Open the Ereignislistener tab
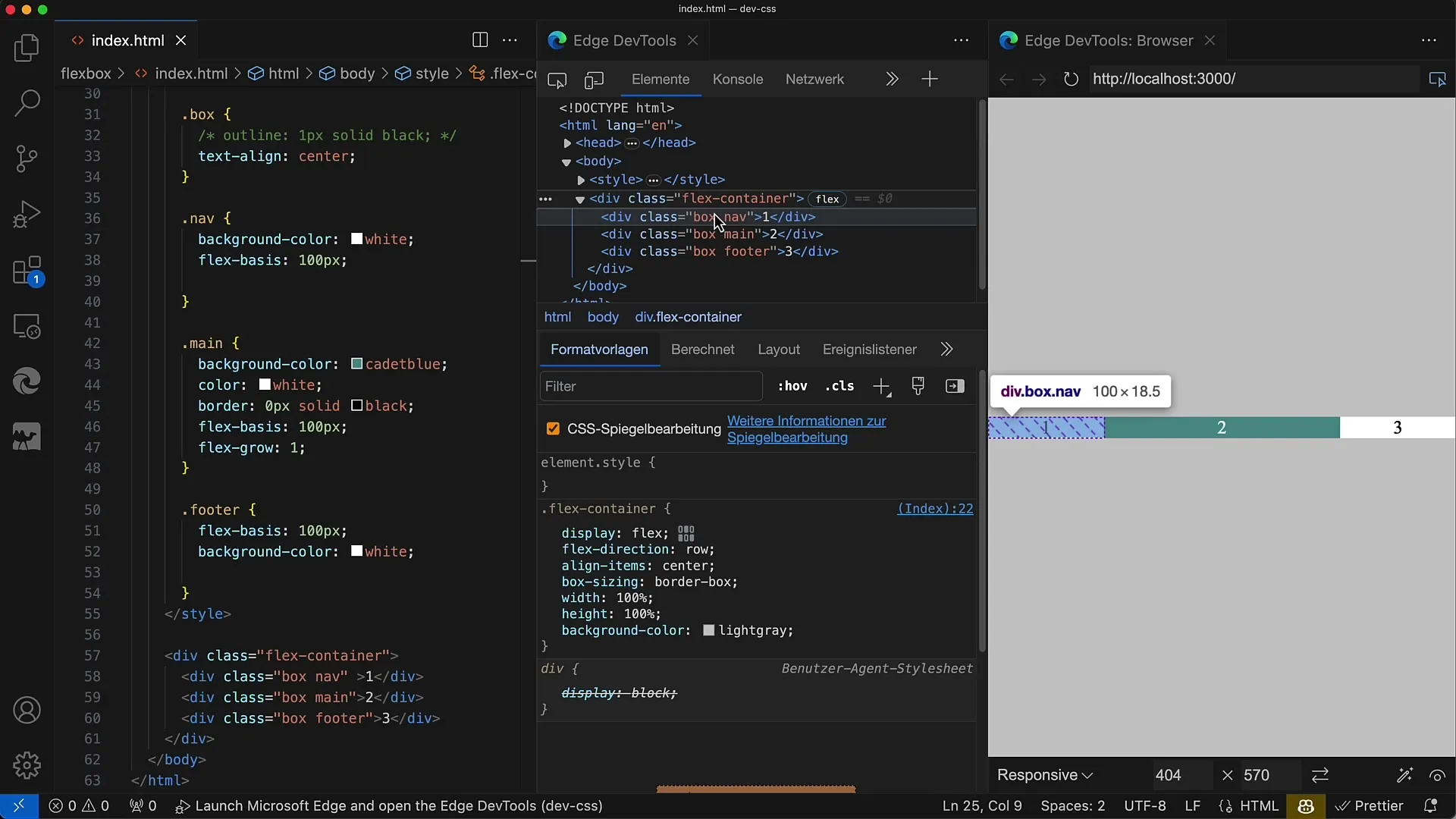This screenshot has height=819, width=1456. click(870, 350)
